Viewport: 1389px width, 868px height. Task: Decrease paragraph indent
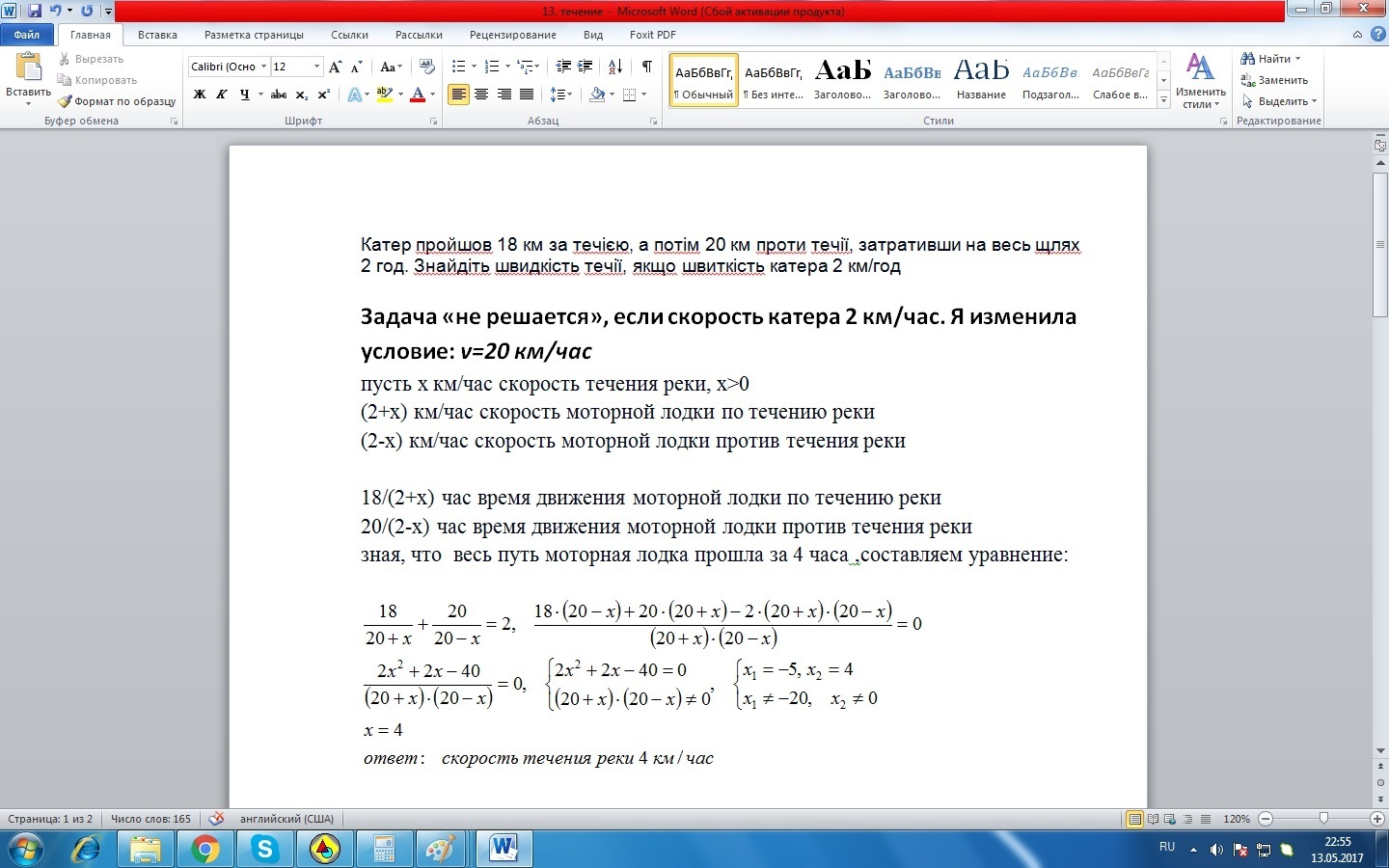click(564, 67)
